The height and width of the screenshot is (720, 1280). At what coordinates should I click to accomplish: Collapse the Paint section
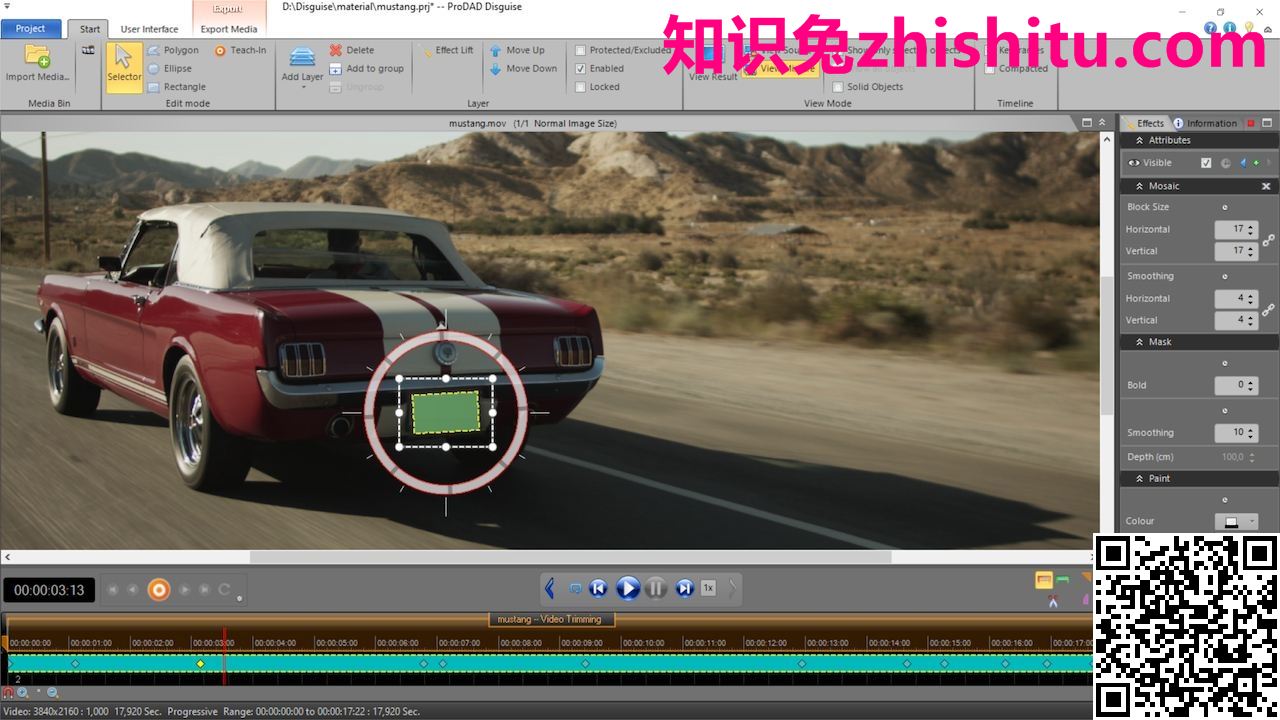pos(1139,479)
